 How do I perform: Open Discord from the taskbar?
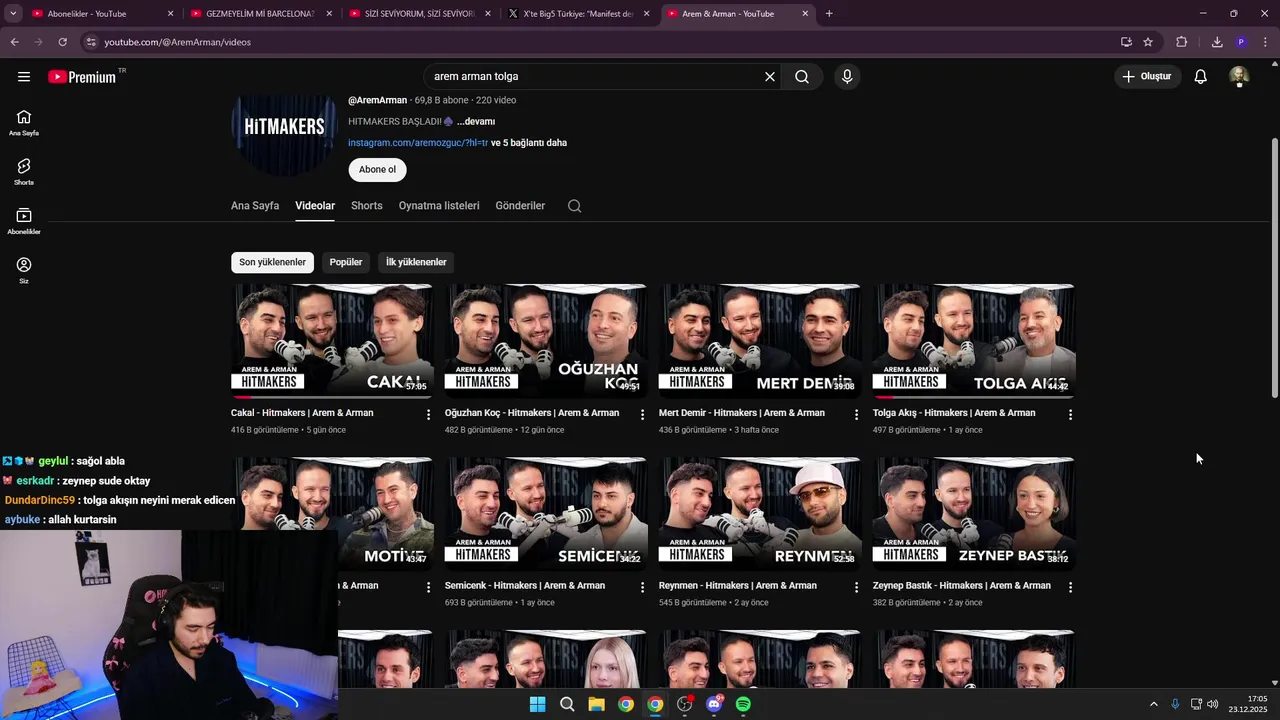pos(714,704)
